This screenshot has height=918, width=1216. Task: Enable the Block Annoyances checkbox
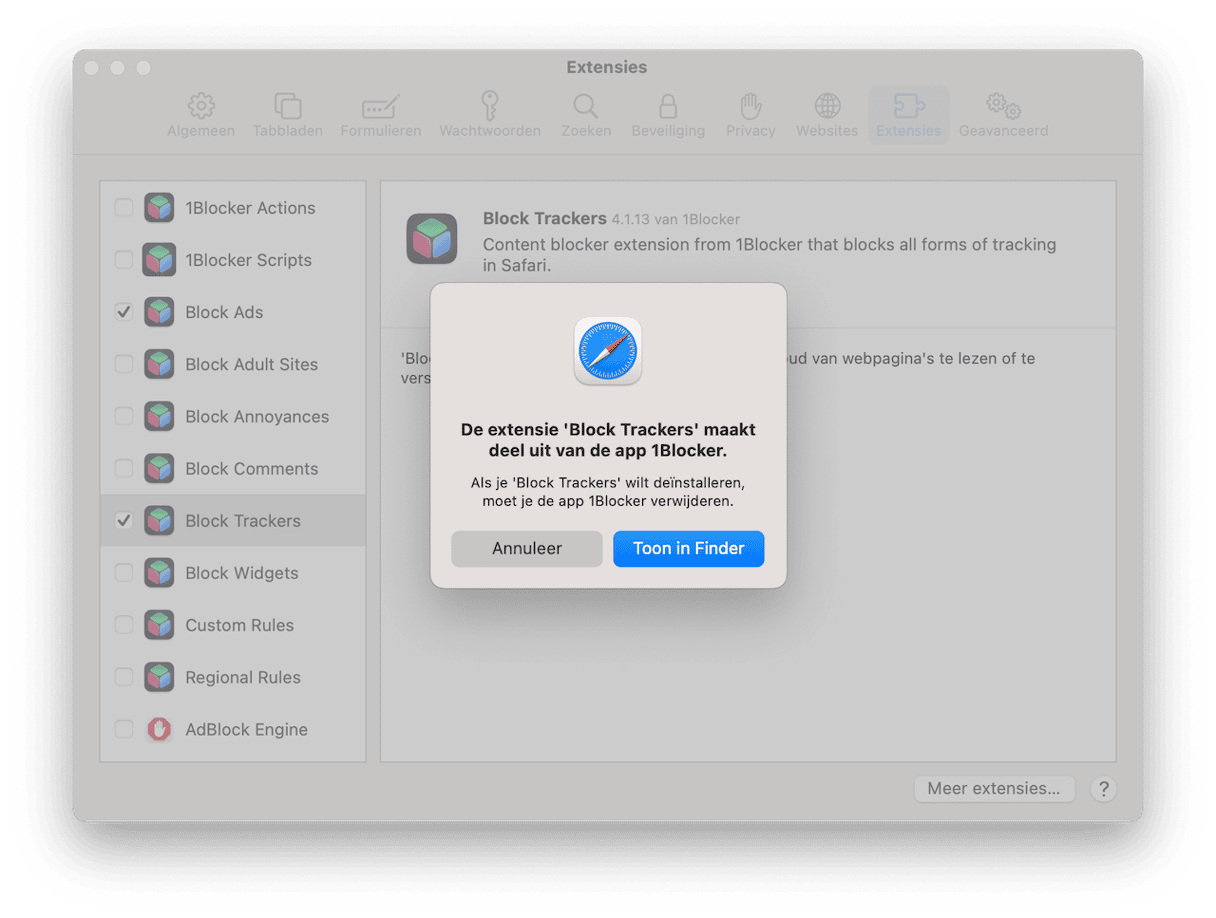124,416
